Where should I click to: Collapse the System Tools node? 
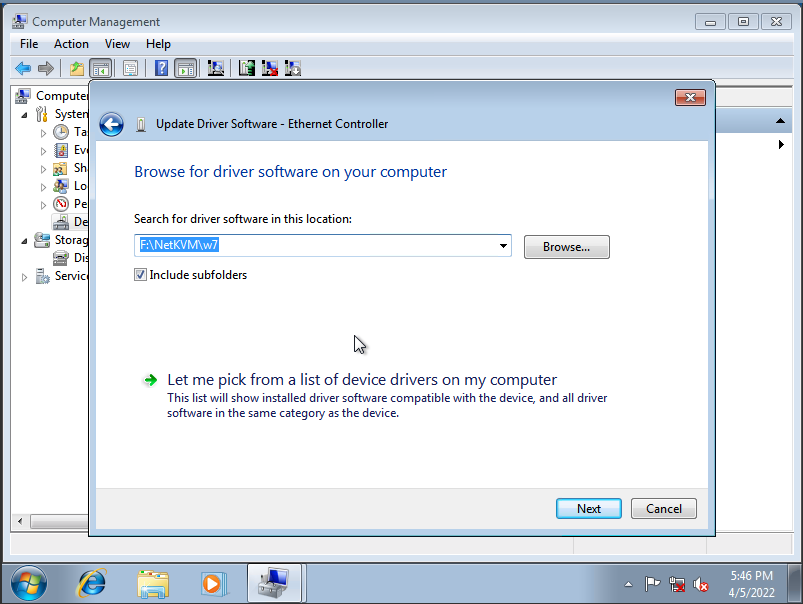[23, 113]
